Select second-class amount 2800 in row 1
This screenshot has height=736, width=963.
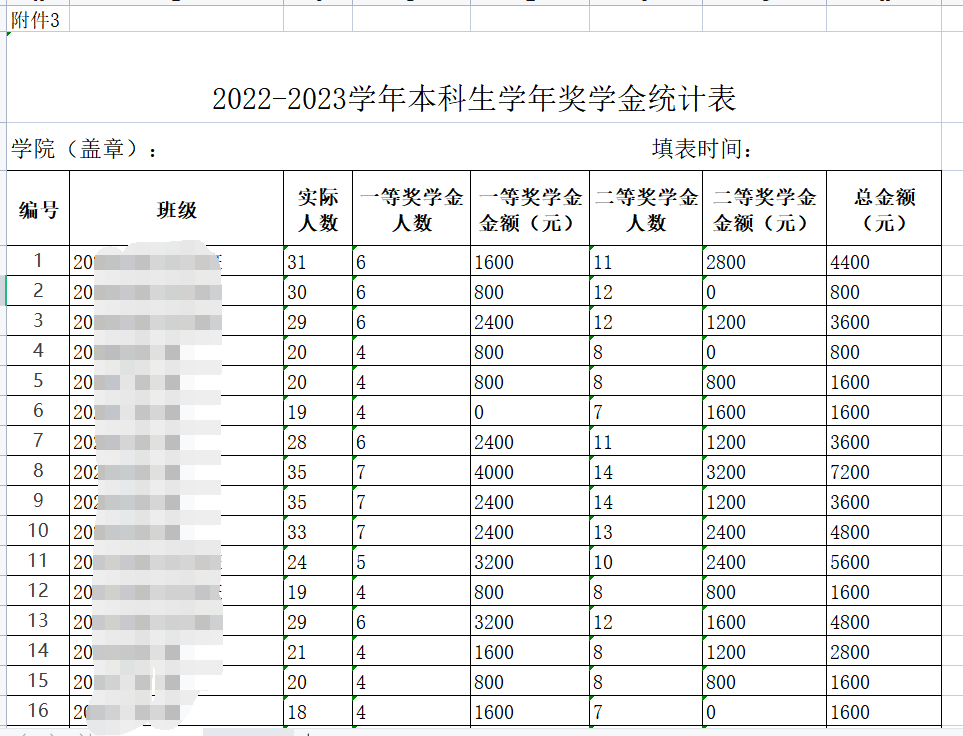tap(764, 262)
